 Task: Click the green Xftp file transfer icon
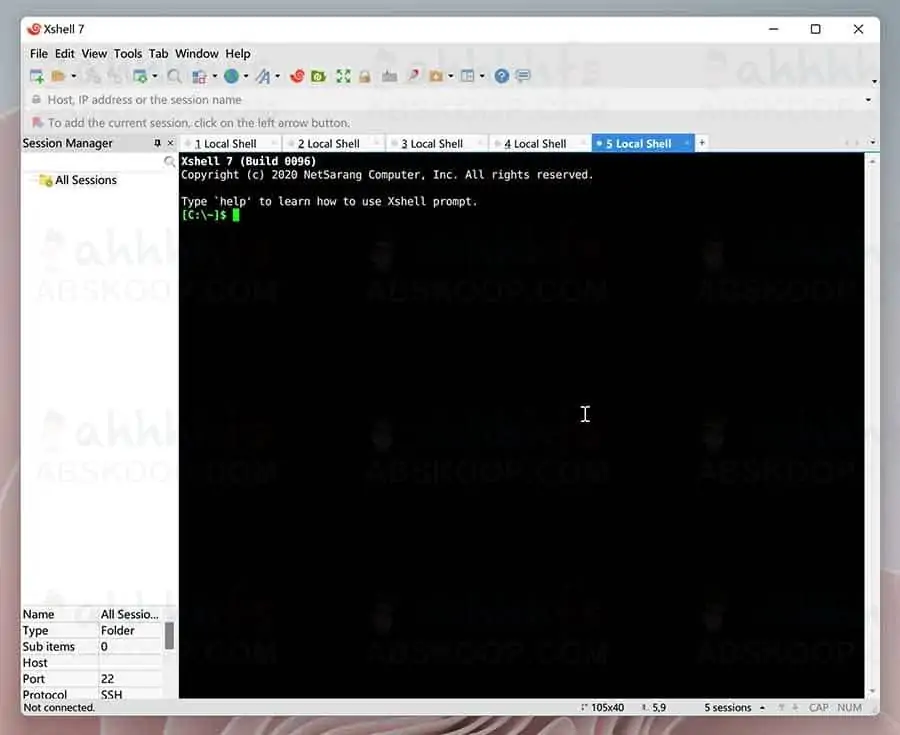pos(318,76)
